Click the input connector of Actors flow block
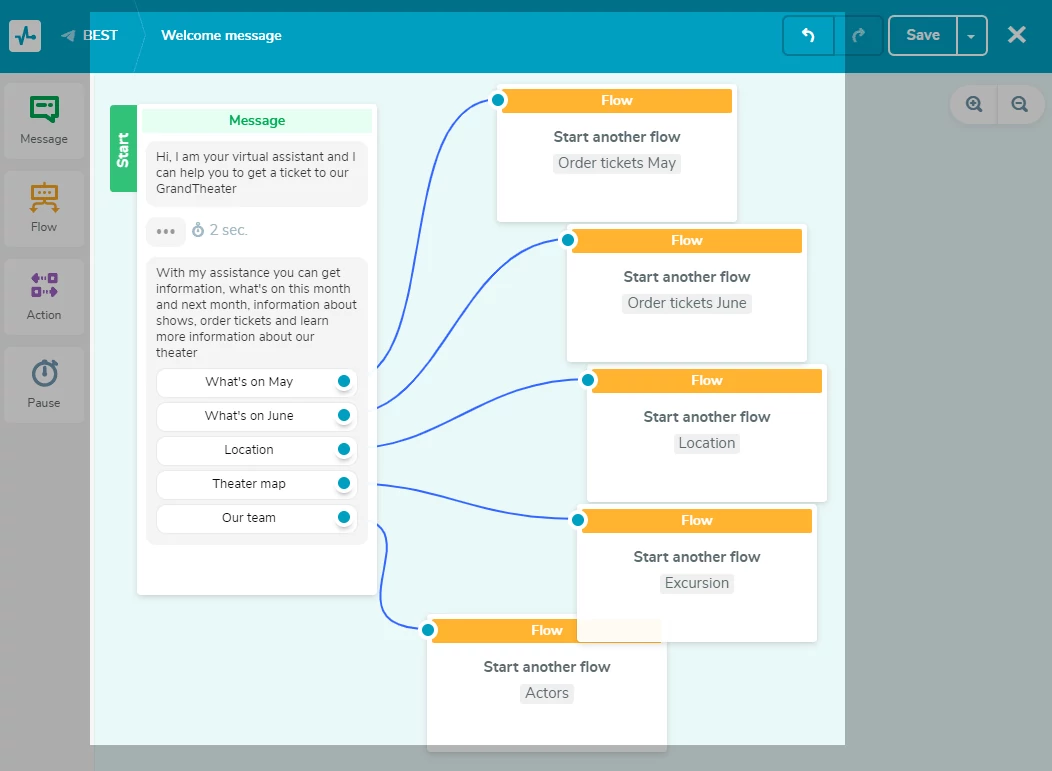 (429, 630)
